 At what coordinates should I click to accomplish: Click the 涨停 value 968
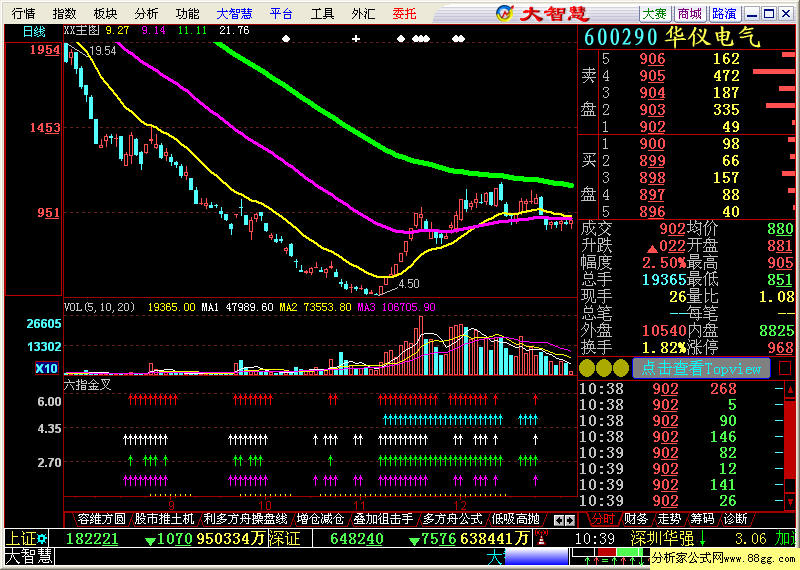(781, 348)
